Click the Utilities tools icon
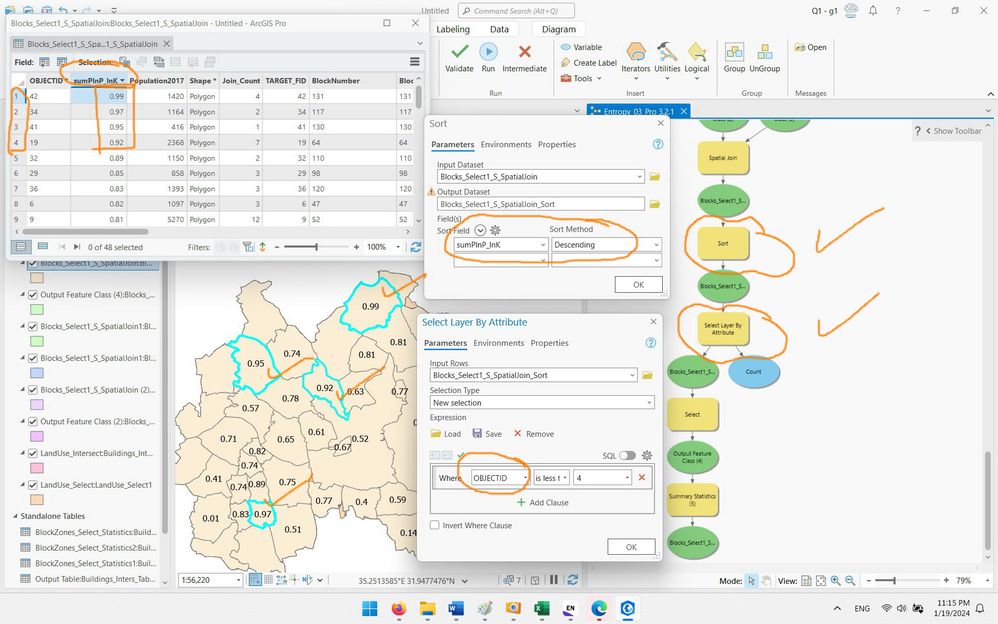 point(667,52)
